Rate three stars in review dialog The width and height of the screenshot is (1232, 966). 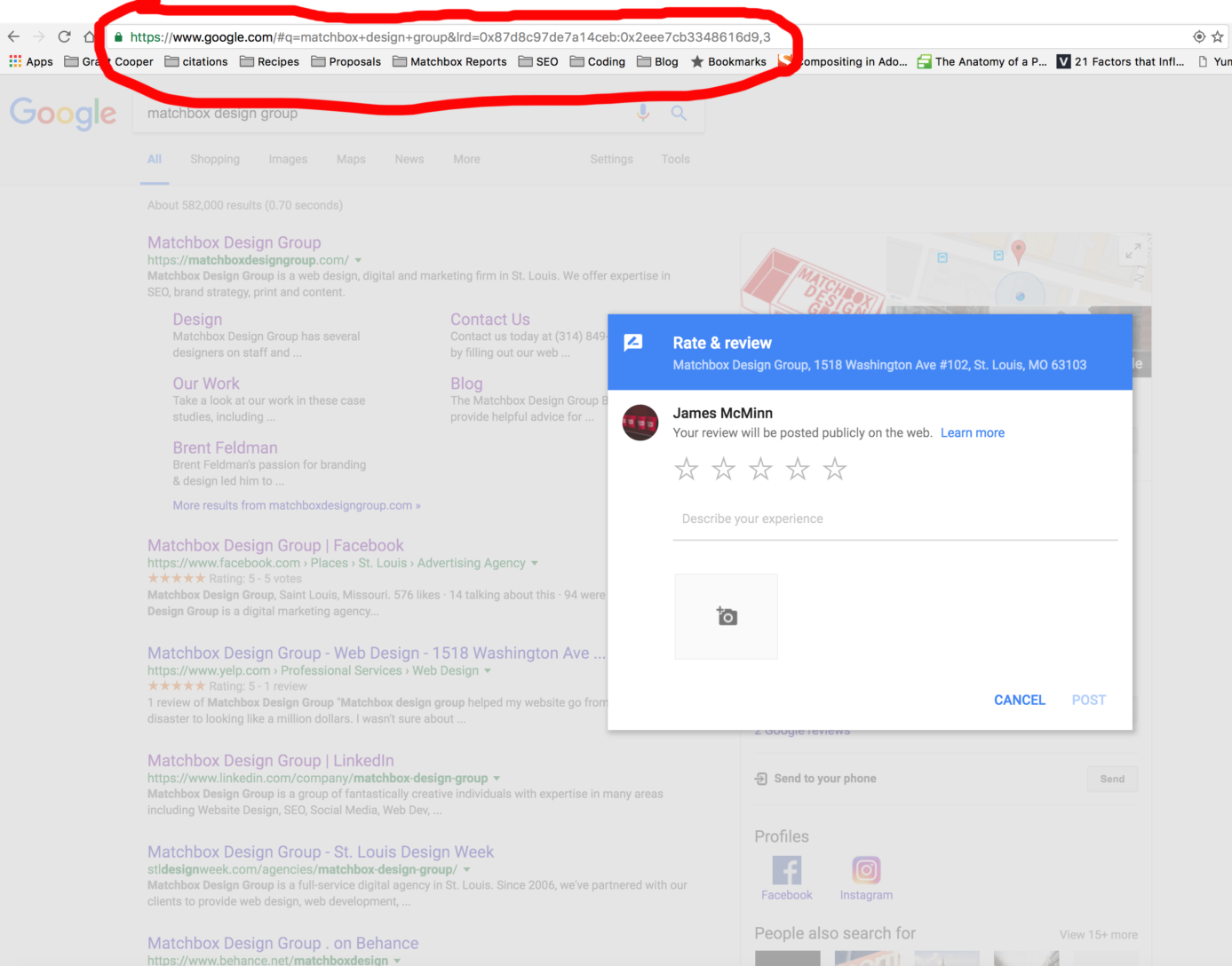point(760,469)
